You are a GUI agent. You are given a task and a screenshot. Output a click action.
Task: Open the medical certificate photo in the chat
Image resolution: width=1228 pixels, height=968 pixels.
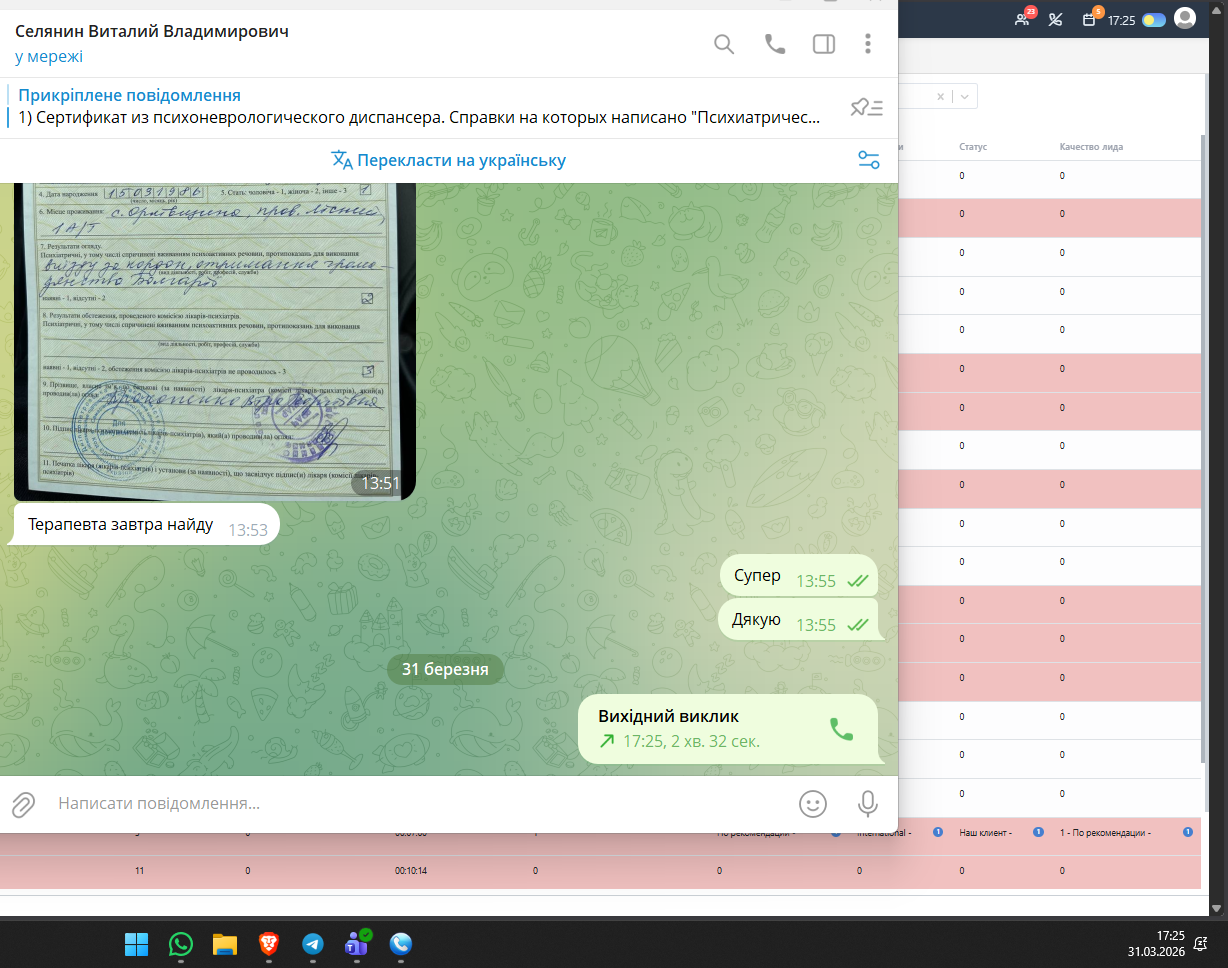[x=213, y=340]
